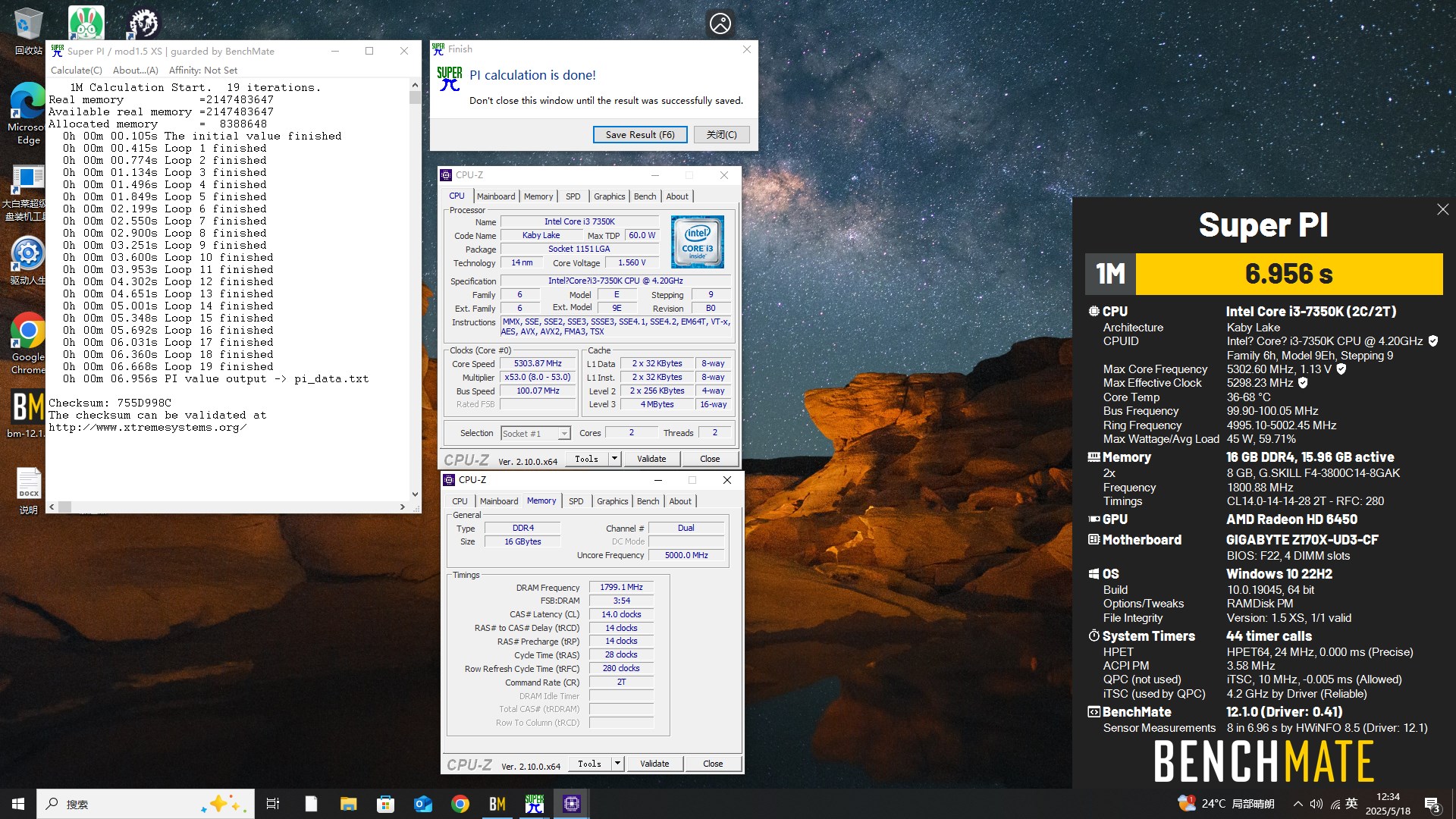Open Microsoft Store from the taskbar
Screen dimensions: 1456x819
(x=385, y=804)
